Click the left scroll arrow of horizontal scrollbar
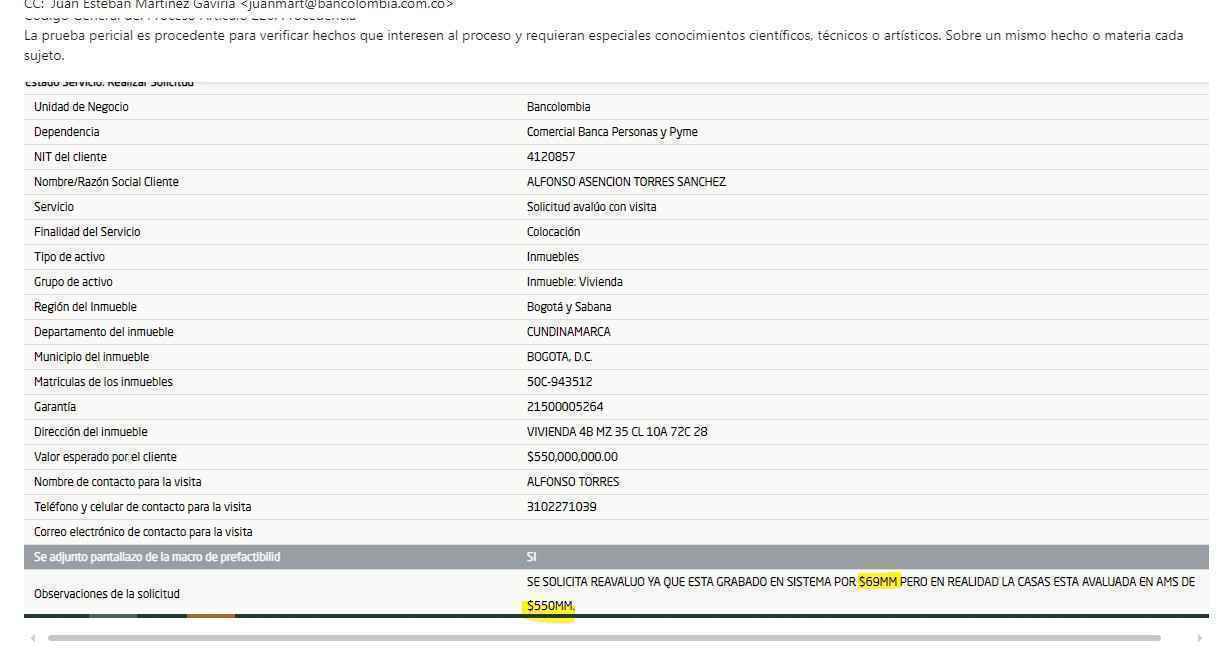The width and height of the screenshot is (1221, 651). point(32,638)
